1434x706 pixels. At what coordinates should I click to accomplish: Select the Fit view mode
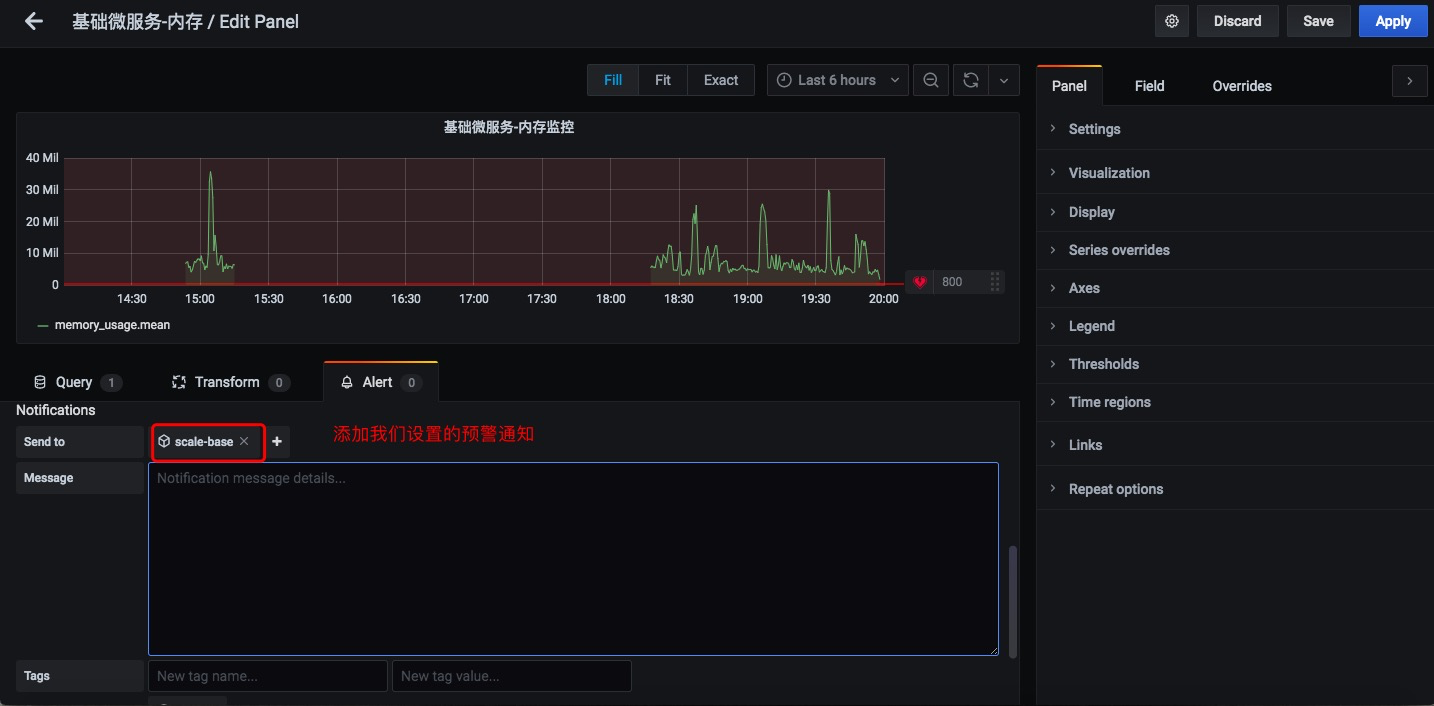(x=663, y=80)
